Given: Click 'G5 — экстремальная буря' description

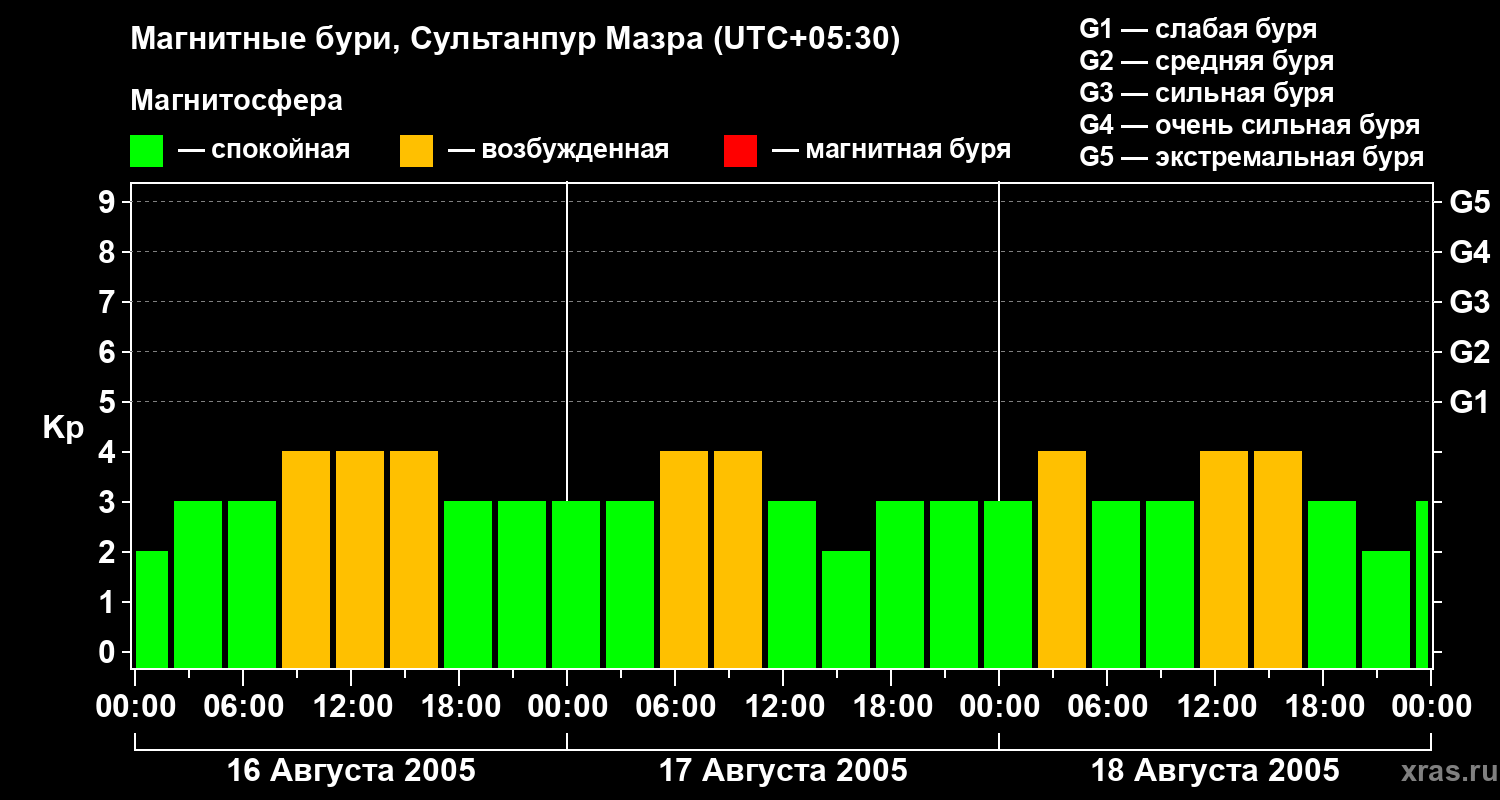Looking at the screenshot, I should [1251, 157].
